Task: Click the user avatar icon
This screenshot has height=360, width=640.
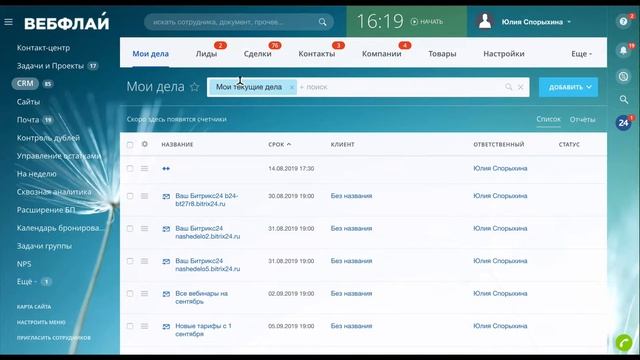Action: pyautogui.click(x=484, y=21)
